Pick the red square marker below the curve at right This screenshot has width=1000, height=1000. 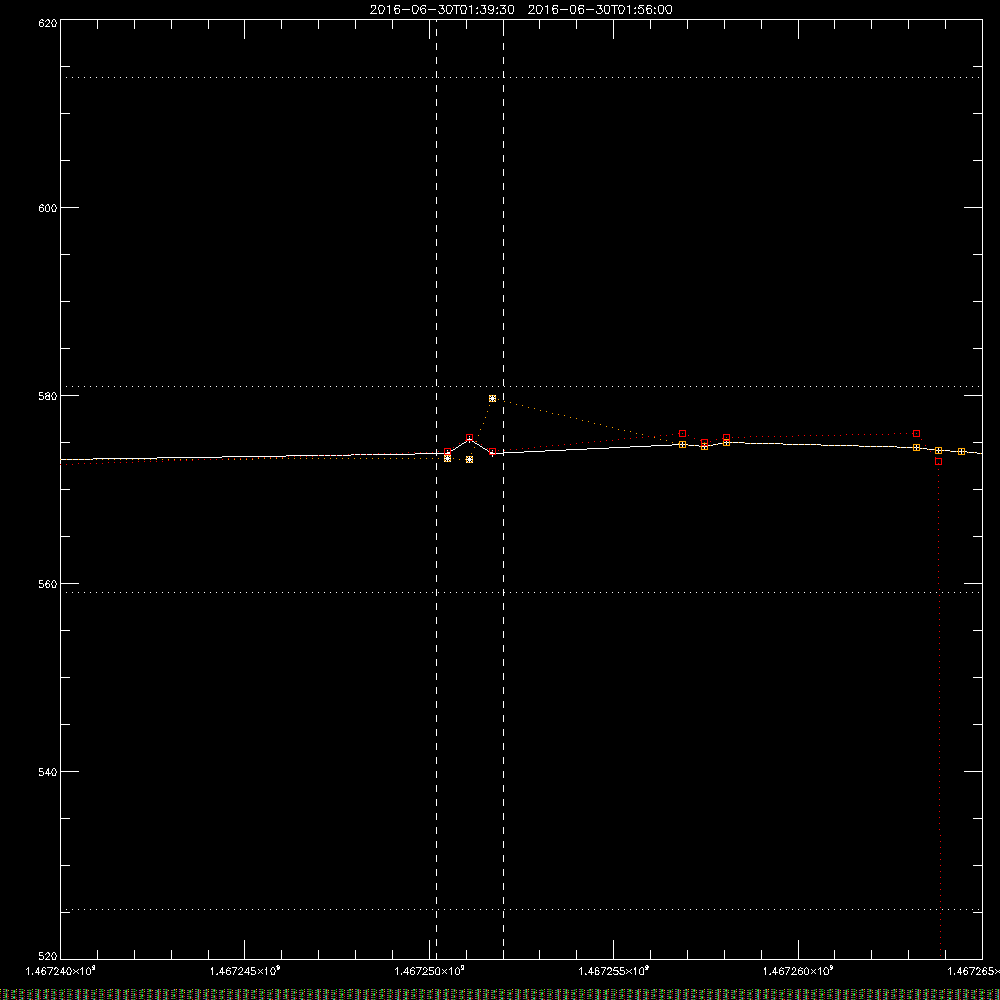tap(938, 461)
